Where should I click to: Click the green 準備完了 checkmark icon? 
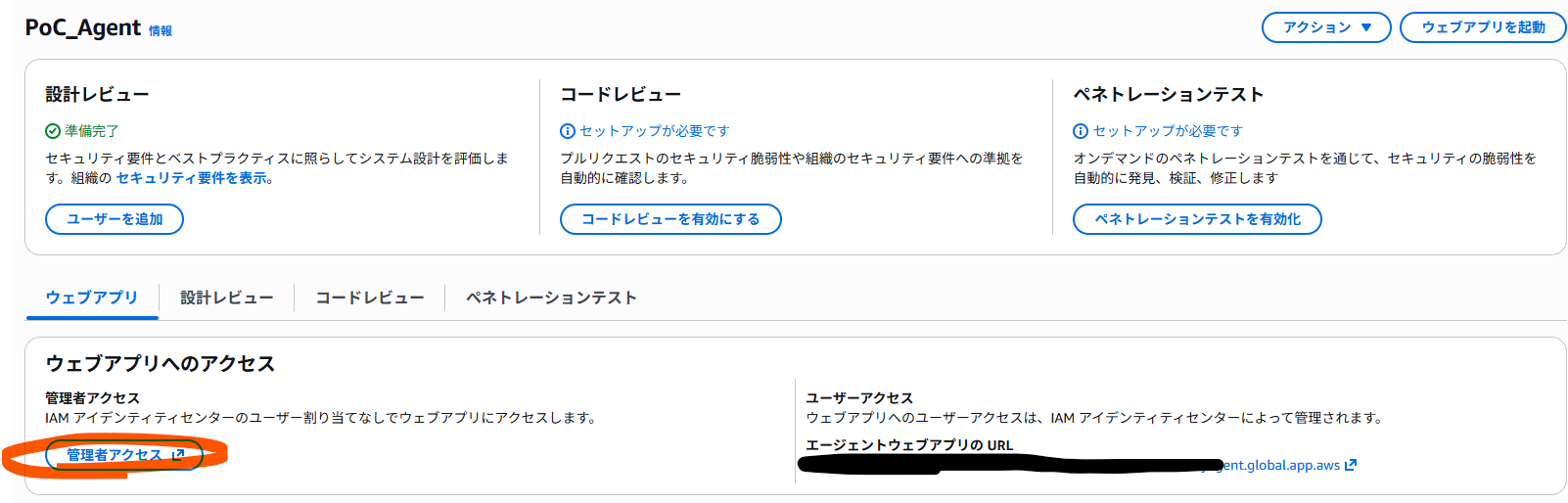[53, 131]
